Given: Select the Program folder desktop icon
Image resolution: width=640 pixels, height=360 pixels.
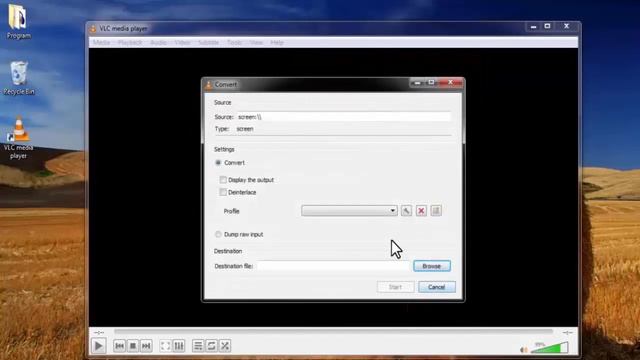Looking at the screenshot, I should (x=18, y=21).
